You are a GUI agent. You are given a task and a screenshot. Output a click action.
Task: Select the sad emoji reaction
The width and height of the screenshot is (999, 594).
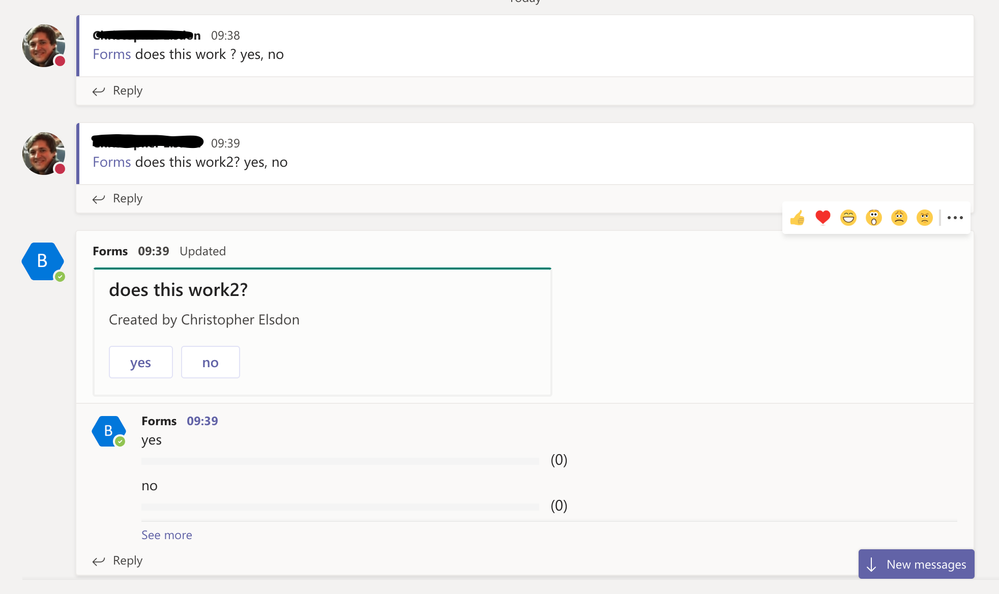(899, 217)
